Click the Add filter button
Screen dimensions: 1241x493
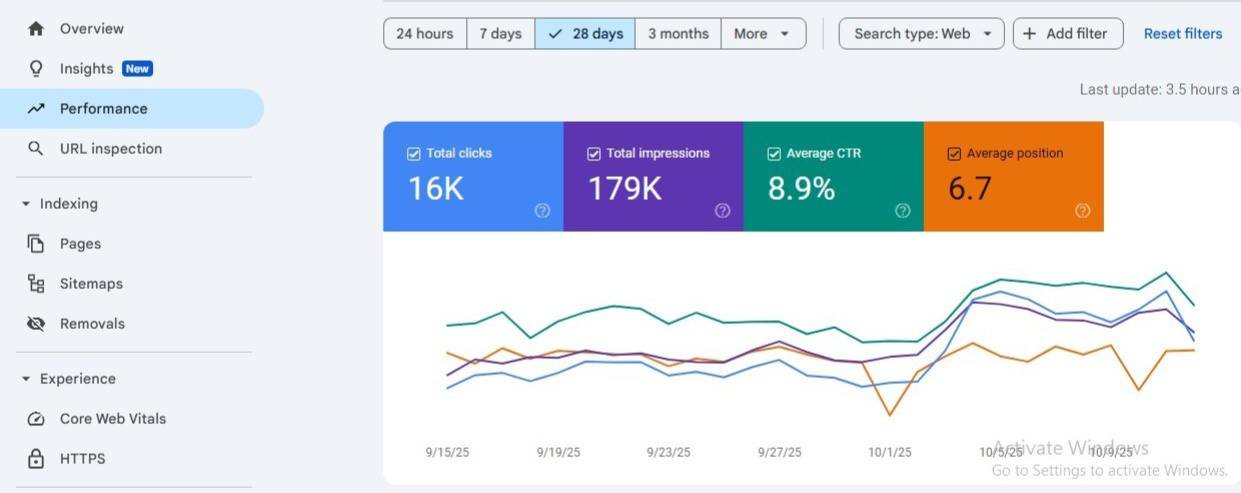[x=1068, y=33]
